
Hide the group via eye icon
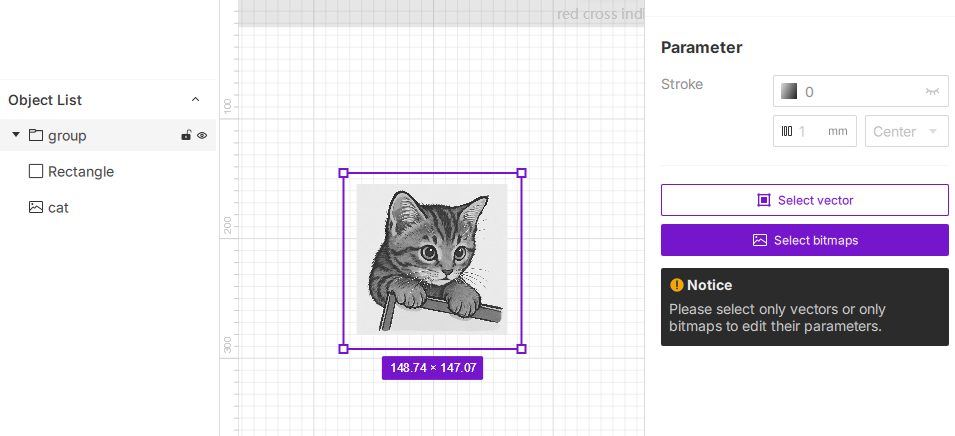tap(202, 135)
